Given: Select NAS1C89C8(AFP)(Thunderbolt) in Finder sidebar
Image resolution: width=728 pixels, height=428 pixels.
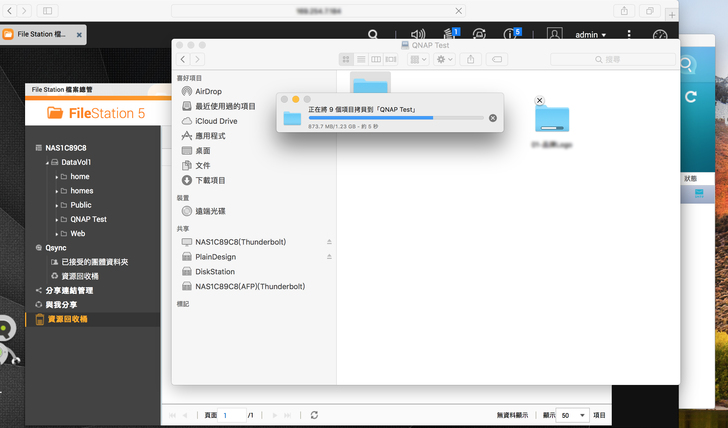Looking at the screenshot, I should click(250, 286).
